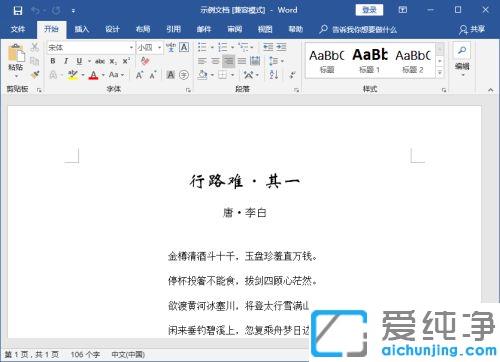This screenshot has height=362, width=500.
Task: Click the borders grid icon
Action: click(222, 75)
